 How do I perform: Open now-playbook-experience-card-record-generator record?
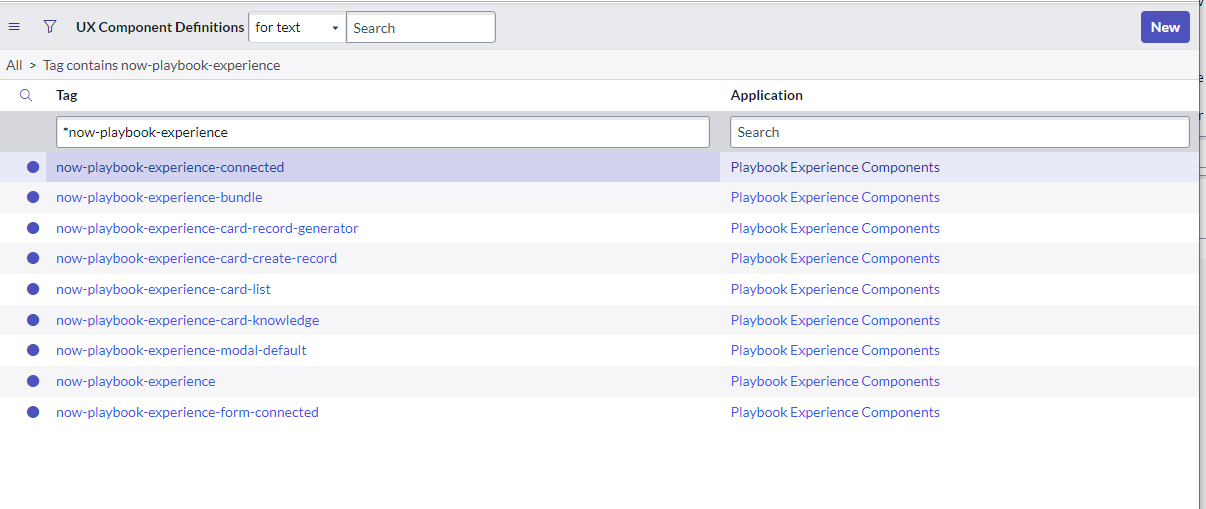(x=207, y=228)
